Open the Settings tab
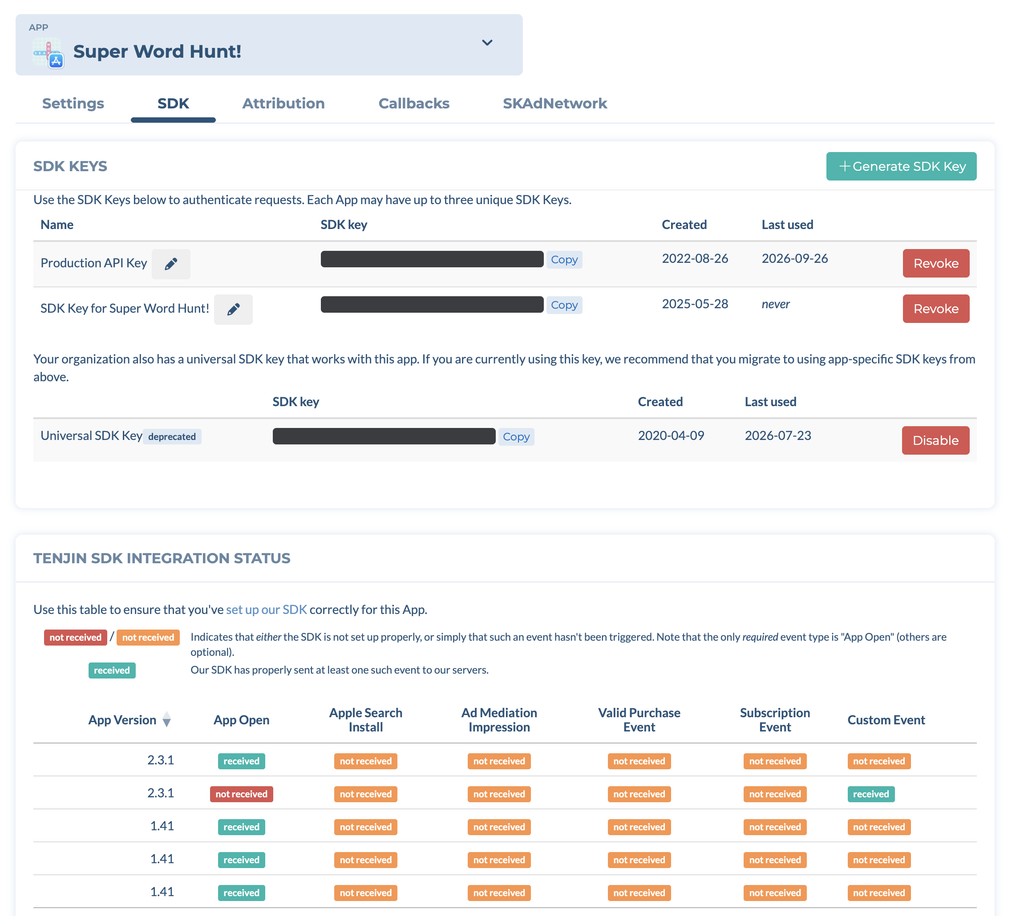This screenshot has width=1024, height=916. (73, 103)
